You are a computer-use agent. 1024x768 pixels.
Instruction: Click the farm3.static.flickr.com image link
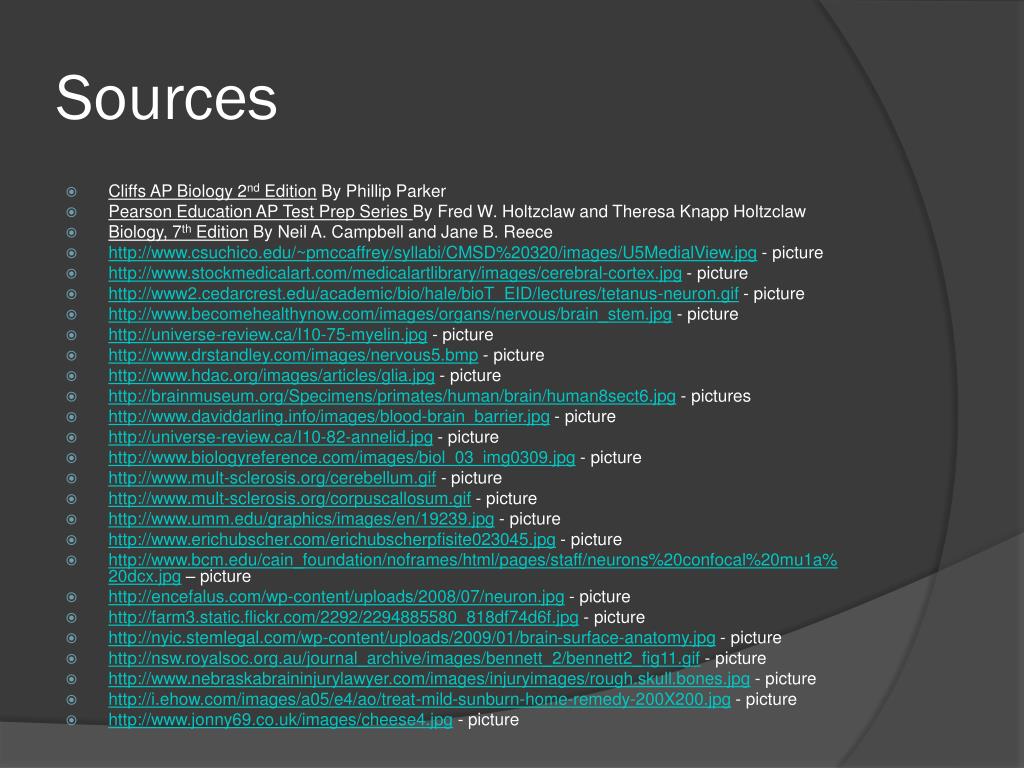[x=344, y=617]
